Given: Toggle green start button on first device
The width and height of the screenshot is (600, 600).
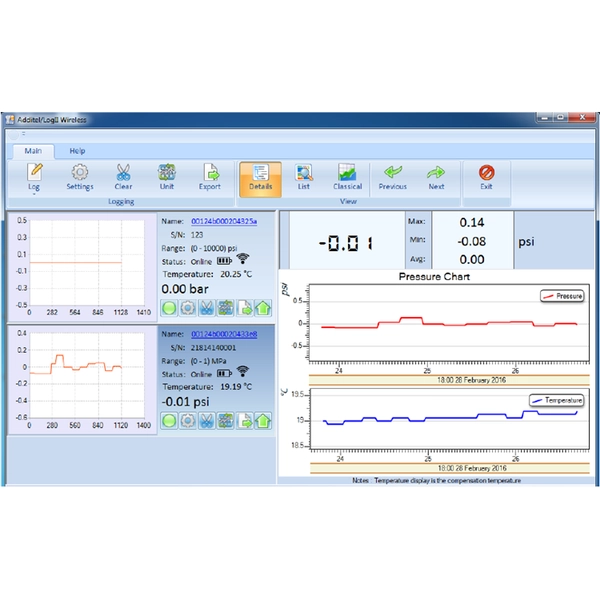Looking at the screenshot, I should click(x=170, y=308).
